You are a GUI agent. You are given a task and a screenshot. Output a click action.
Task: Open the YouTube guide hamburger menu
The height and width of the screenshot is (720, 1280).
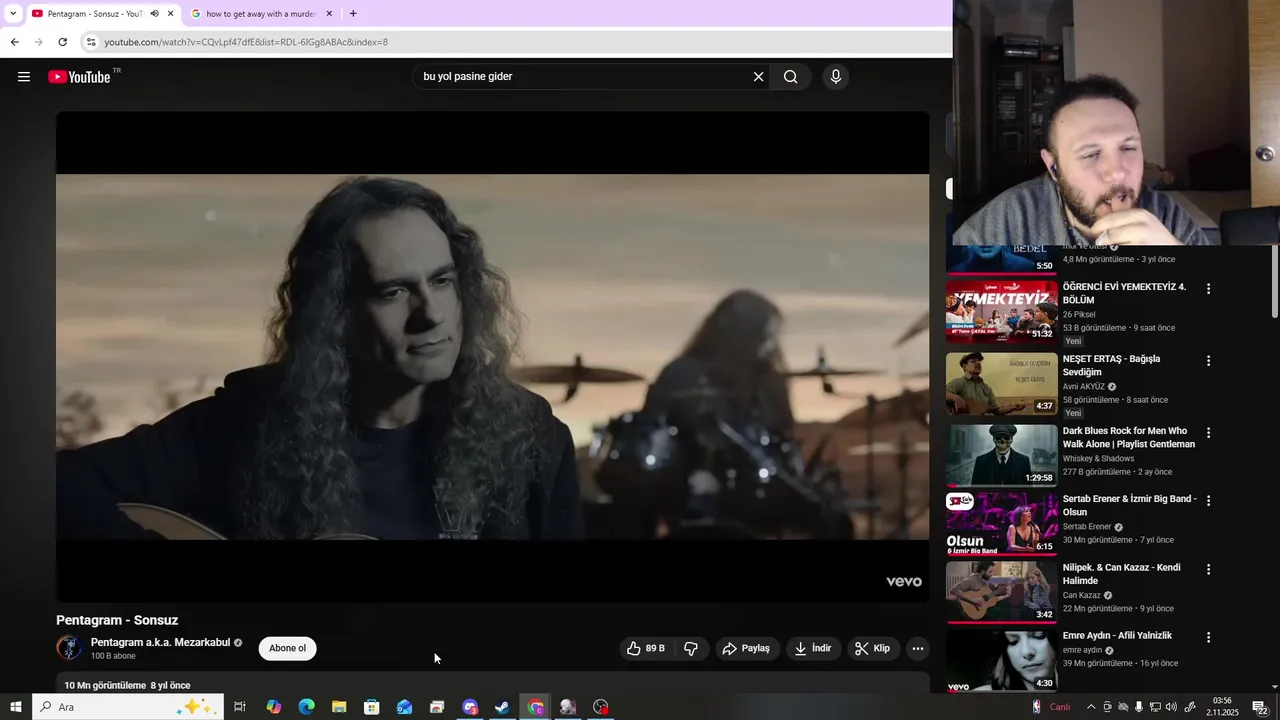tap(24, 77)
